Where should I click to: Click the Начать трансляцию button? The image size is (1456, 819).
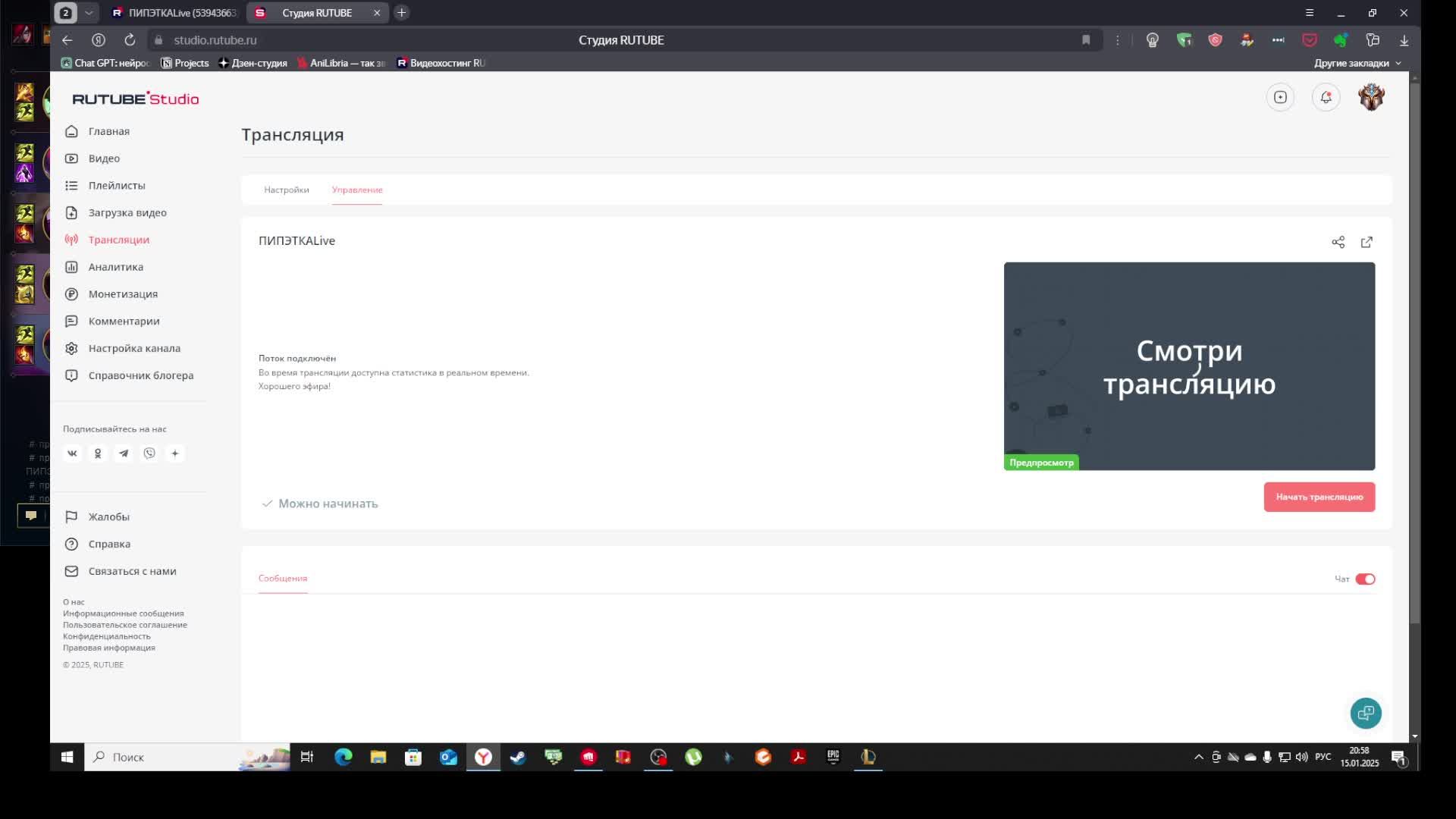coord(1319,497)
